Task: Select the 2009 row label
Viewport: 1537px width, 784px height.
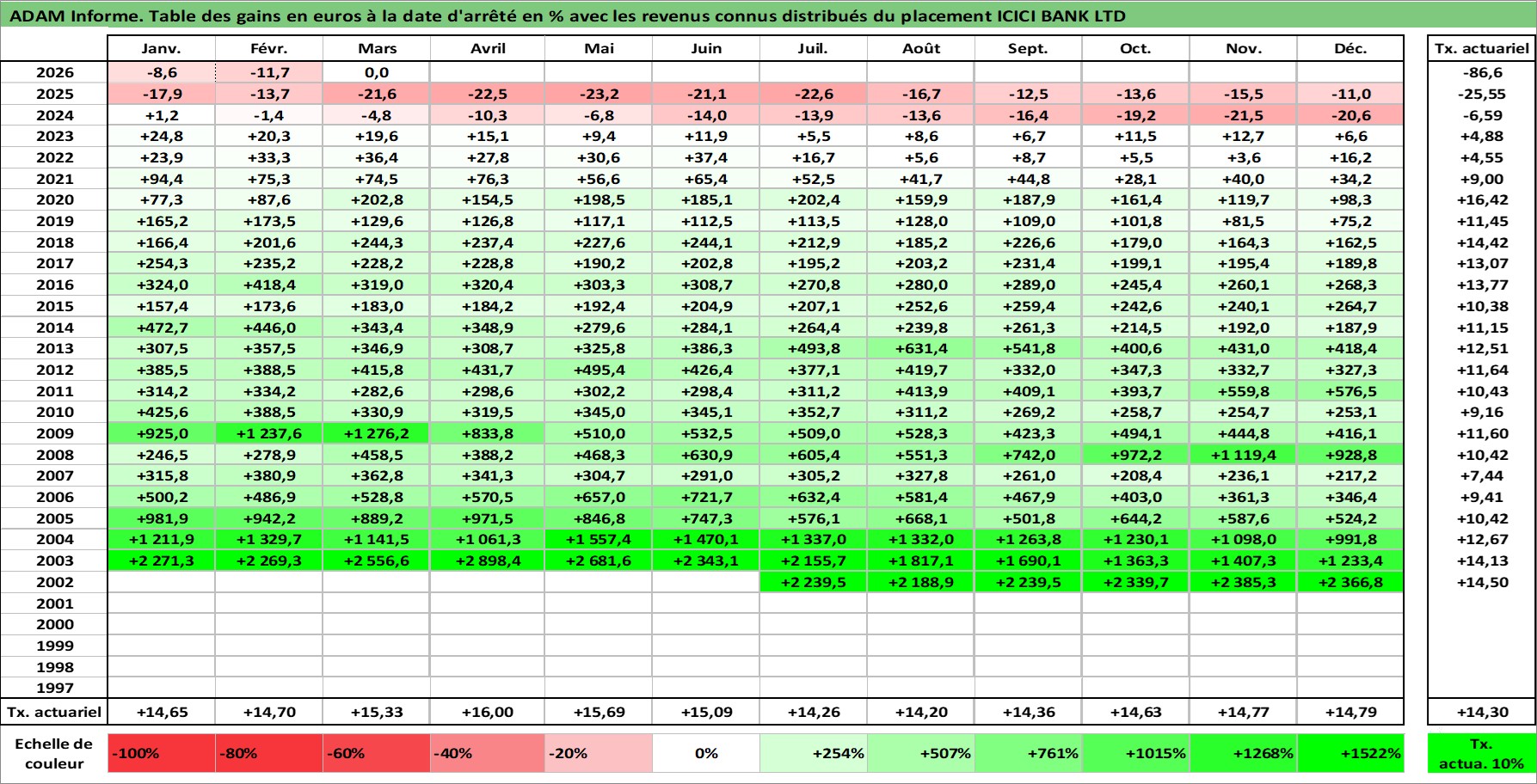Action: [54, 433]
